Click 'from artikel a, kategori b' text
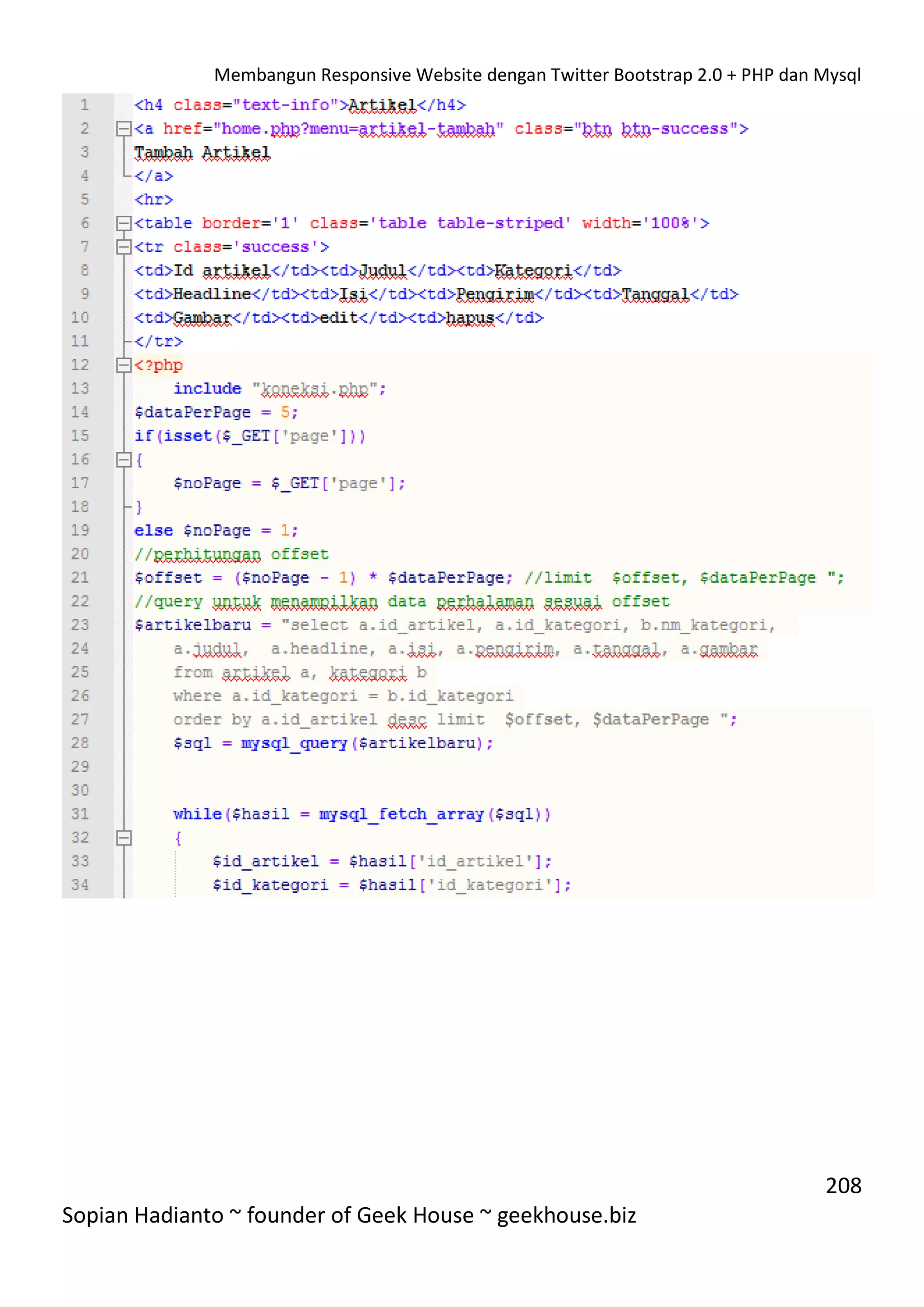 [300, 672]
